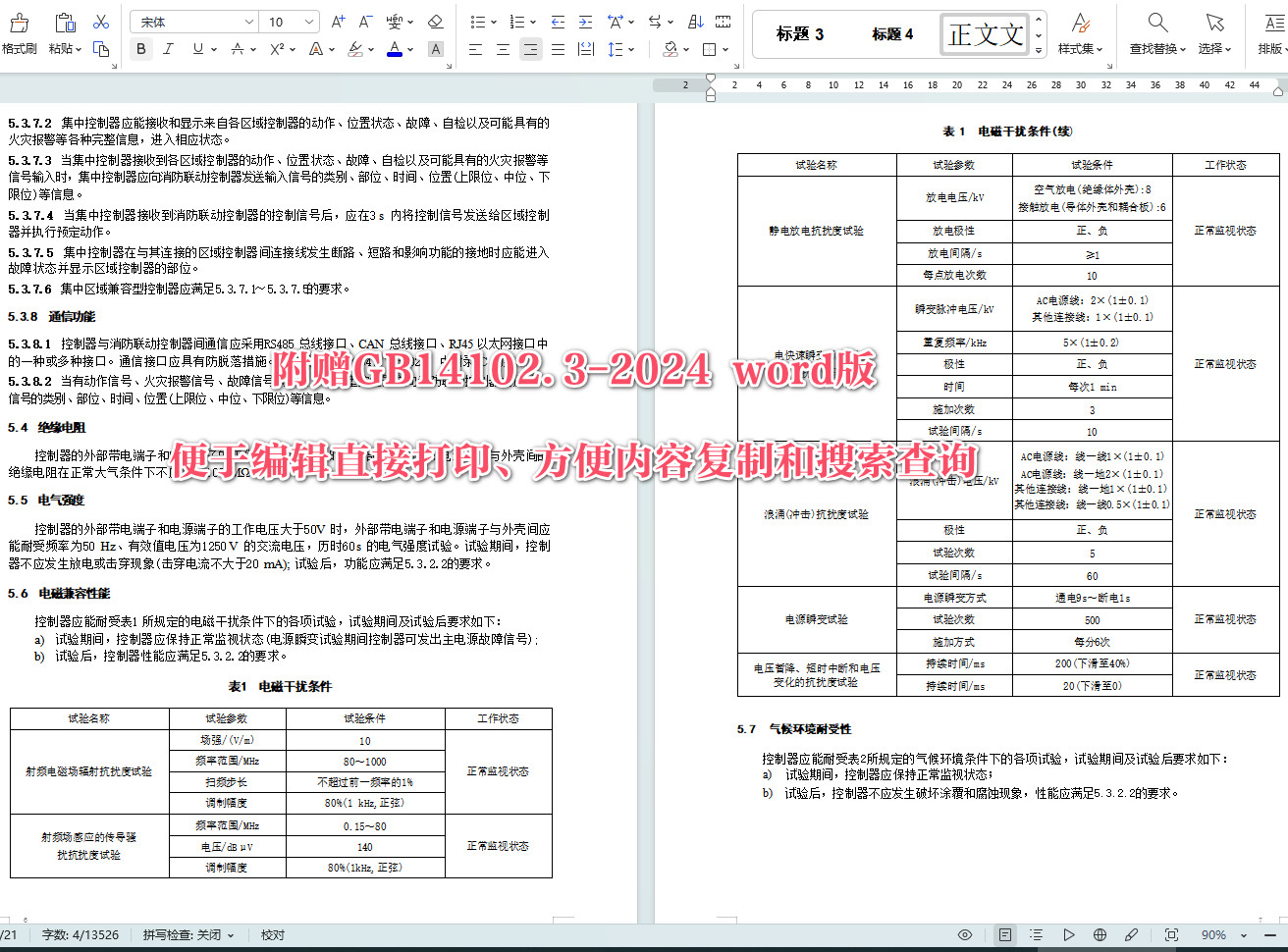Select the 标题 3 style thumbnail

pyautogui.click(x=798, y=33)
